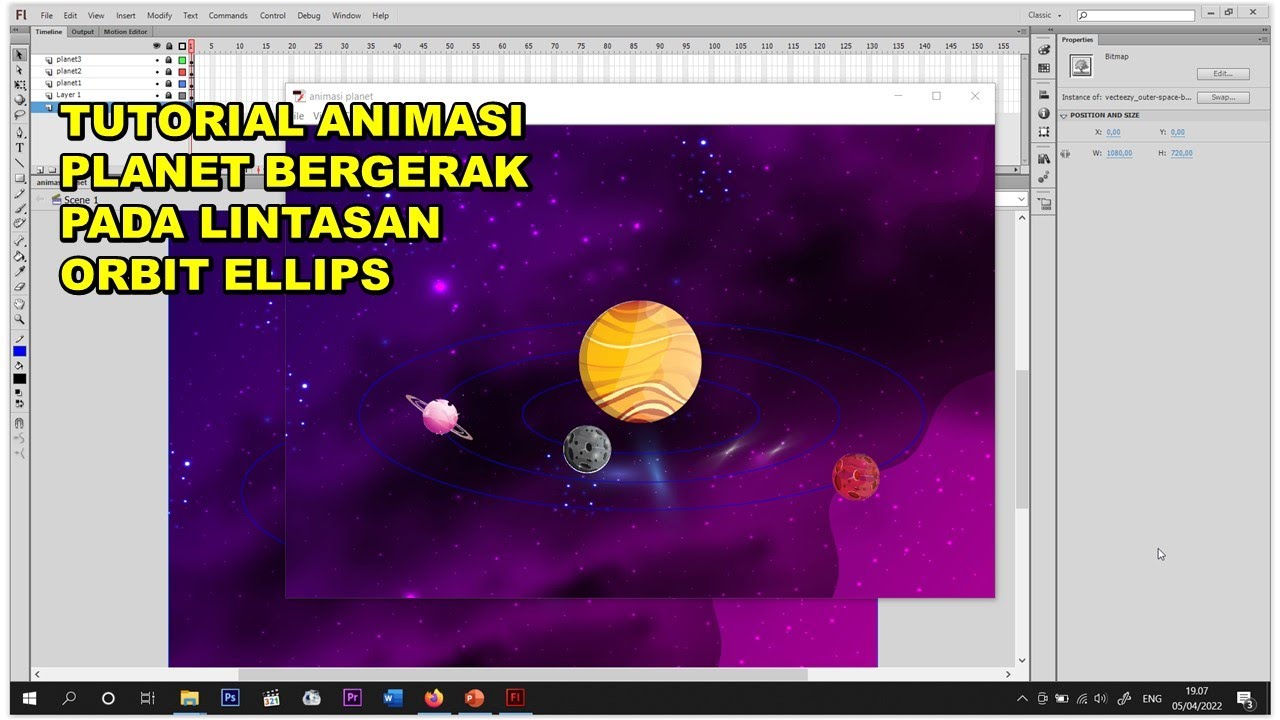Toggle Snap to Objects magnet
This screenshot has height=720, width=1280.
(x=19, y=423)
